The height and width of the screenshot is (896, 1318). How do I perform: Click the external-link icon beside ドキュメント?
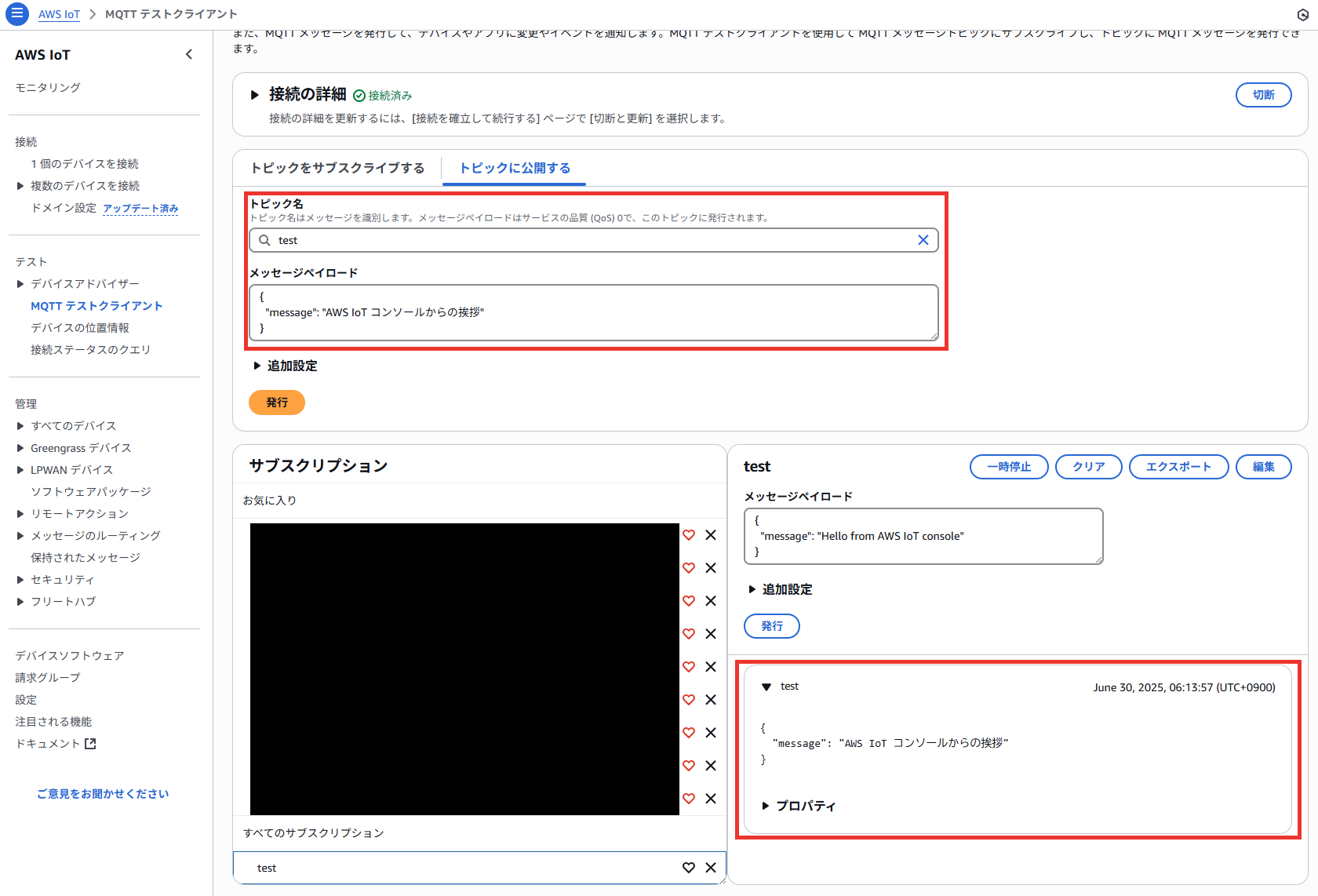(90, 744)
